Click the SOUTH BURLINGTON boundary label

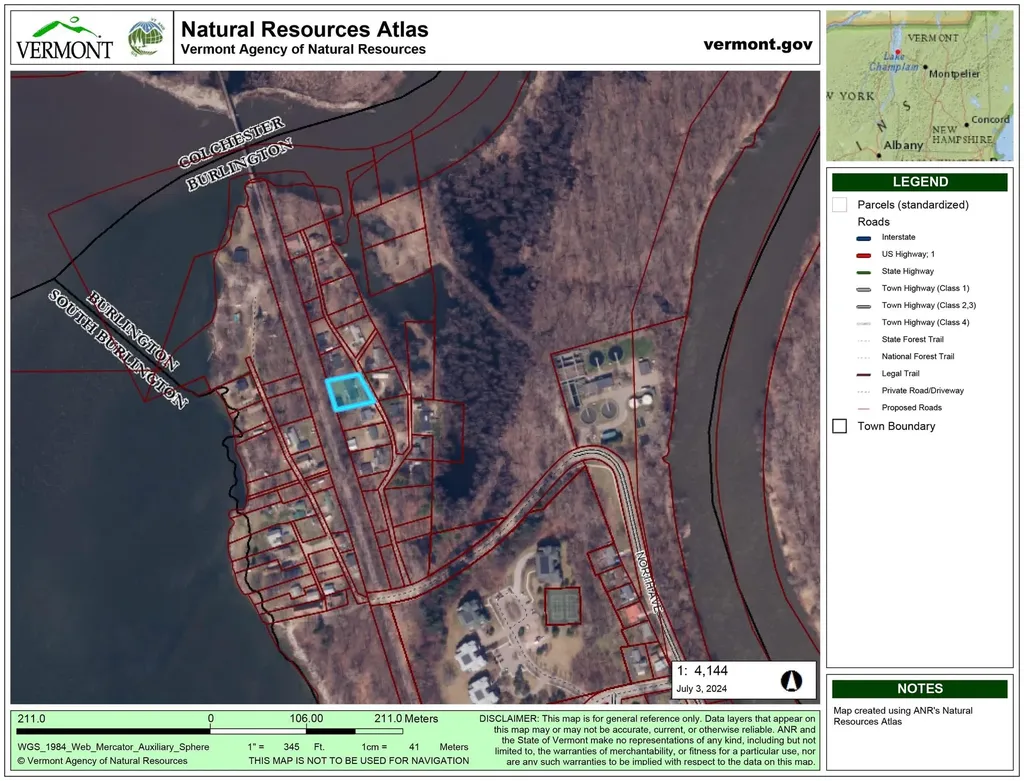point(118,350)
